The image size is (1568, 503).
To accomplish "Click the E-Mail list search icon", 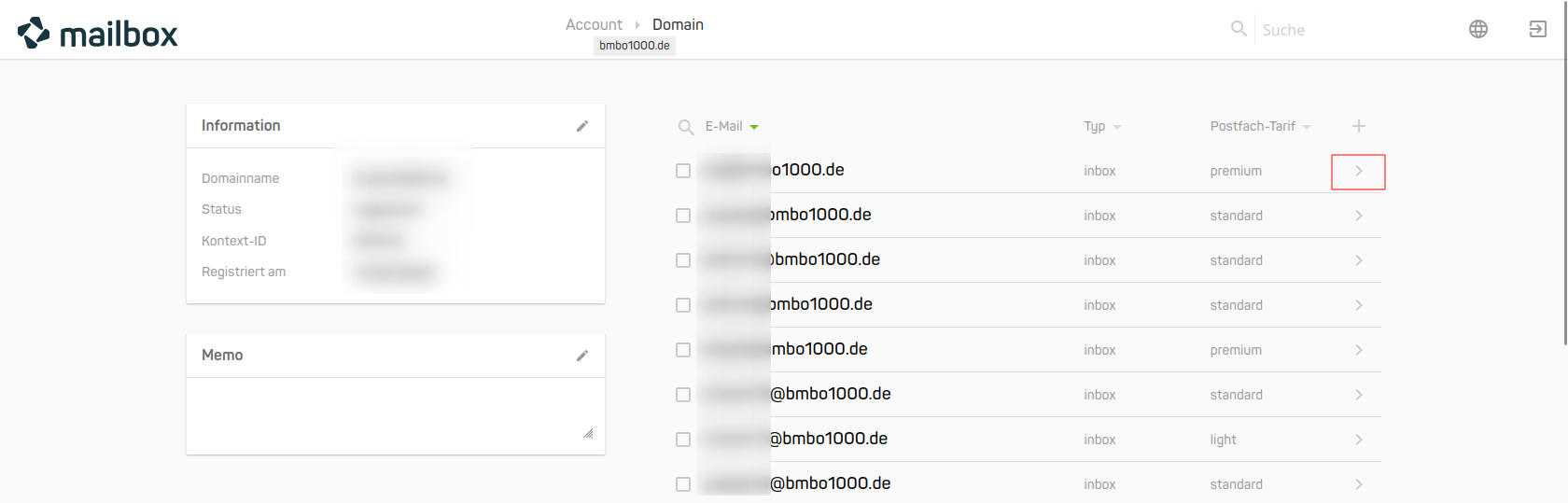I will (x=686, y=127).
